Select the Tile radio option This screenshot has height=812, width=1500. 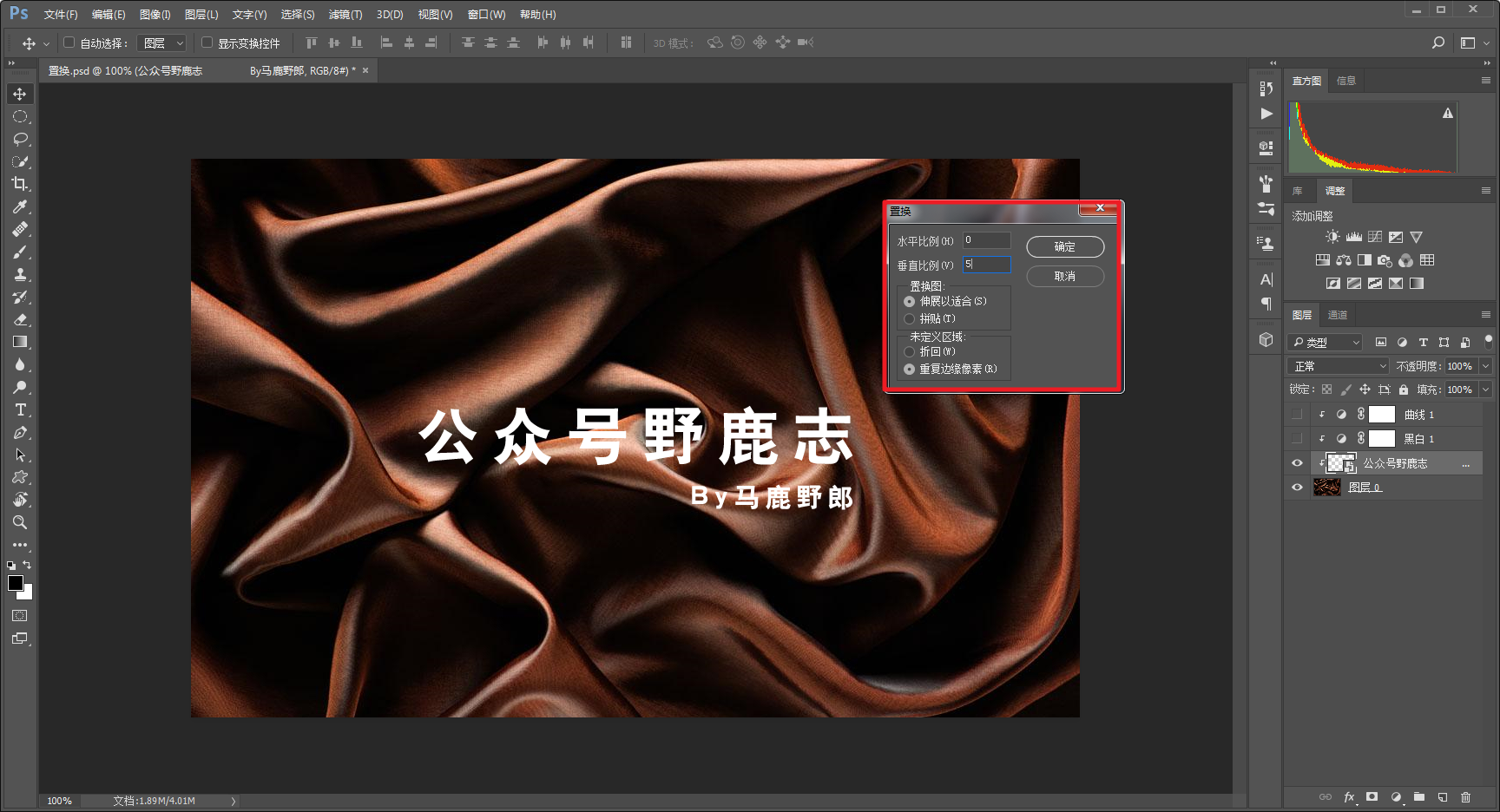(909, 319)
